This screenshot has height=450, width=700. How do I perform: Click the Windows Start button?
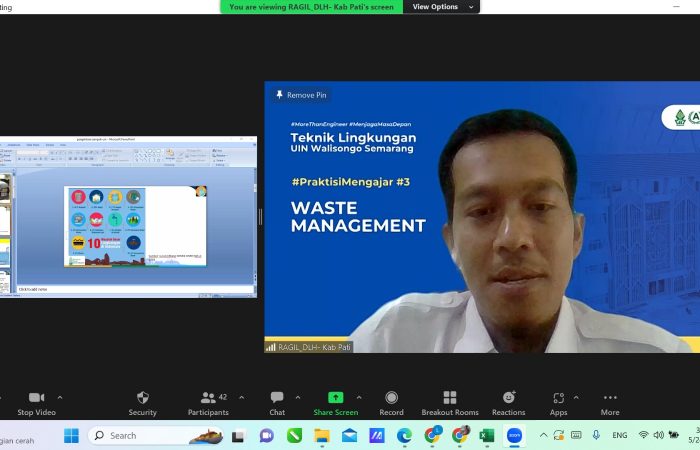tap(71, 436)
